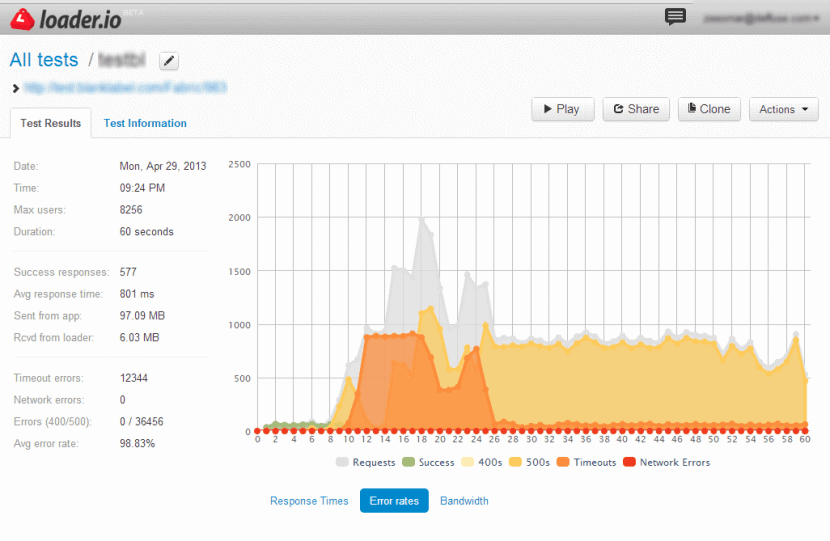The height and width of the screenshot is (541, 830).
Task: Toggle the Requests legend swatch
Action: [x=343, y=462]
